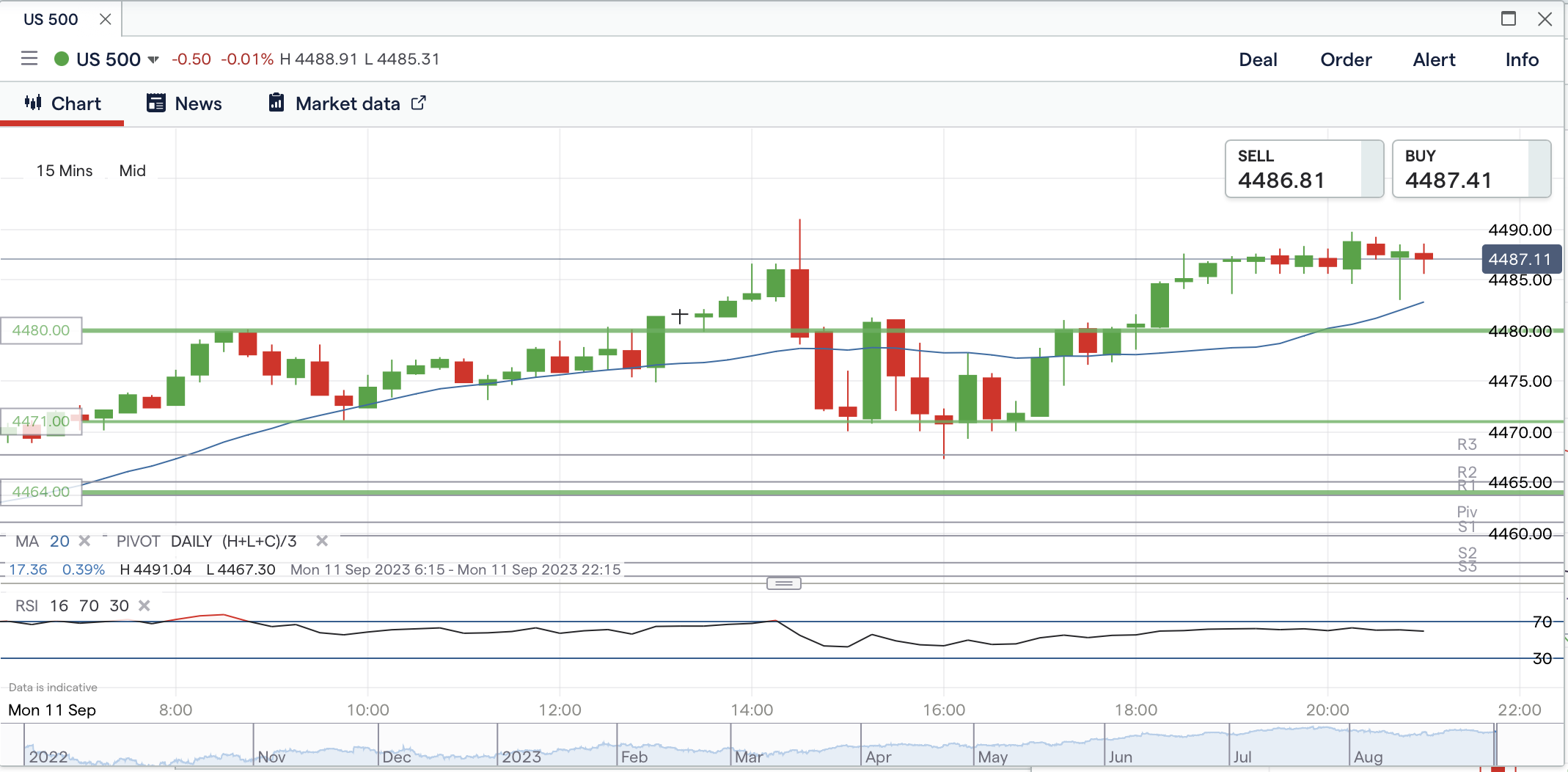Remove the PIVOT DAILY indicator

coord(322,542)
